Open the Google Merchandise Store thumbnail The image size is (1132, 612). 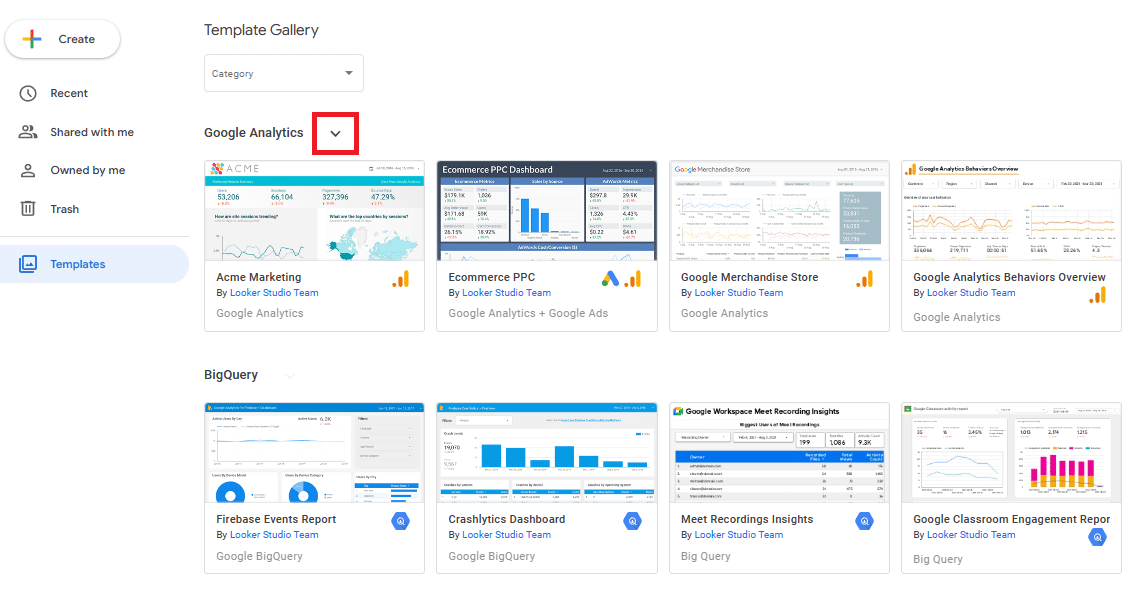[779, 211]
